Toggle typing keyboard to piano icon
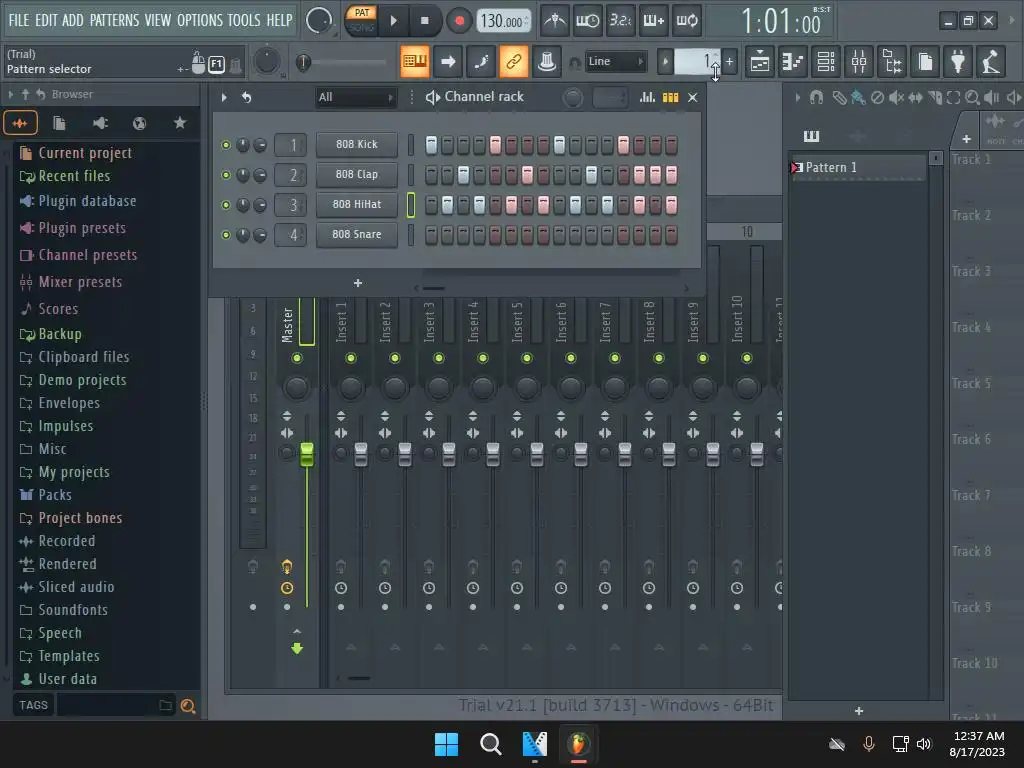 click(415, 61)
